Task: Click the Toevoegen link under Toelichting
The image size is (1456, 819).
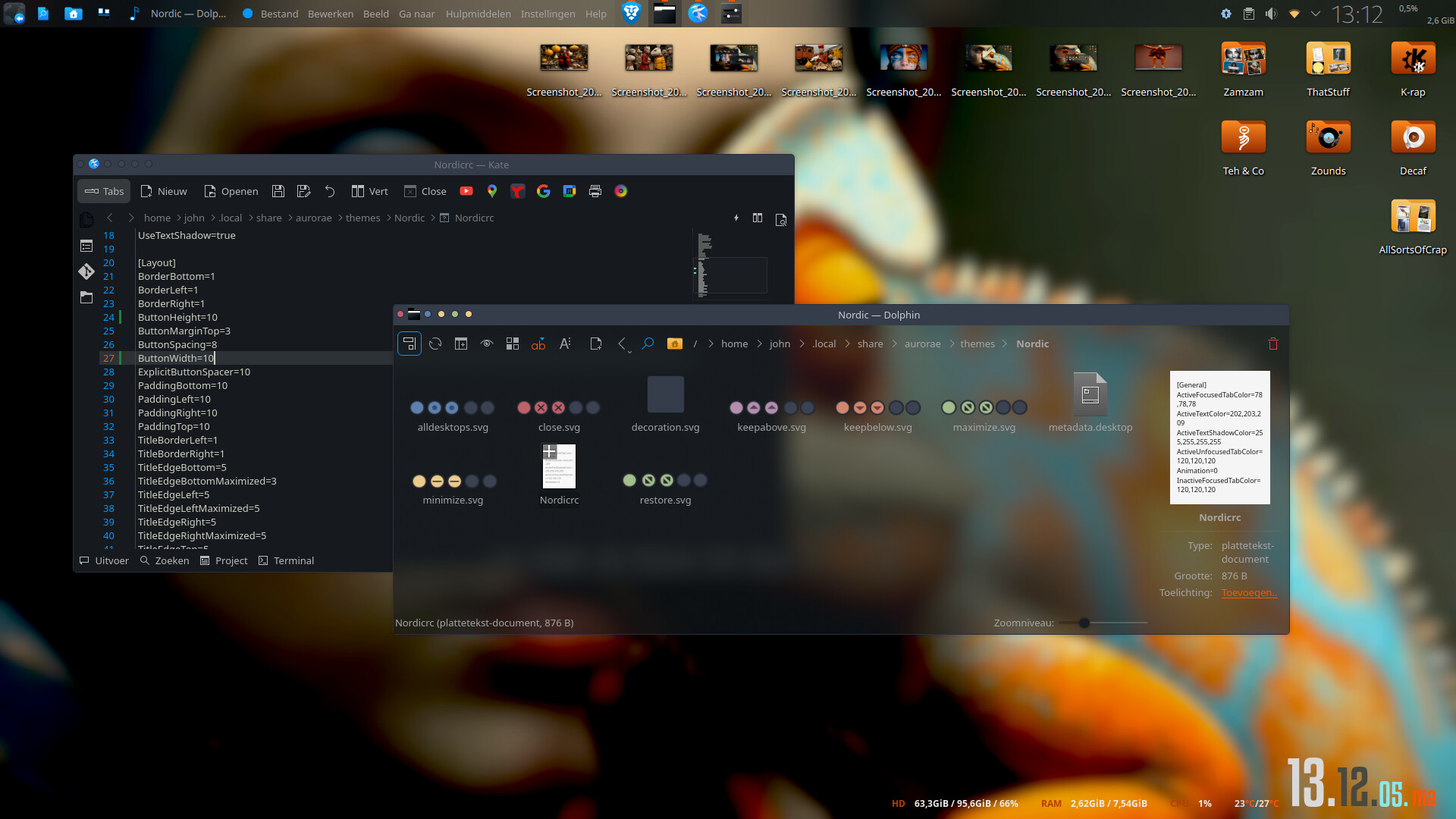Action: (x=1249, y=592)
